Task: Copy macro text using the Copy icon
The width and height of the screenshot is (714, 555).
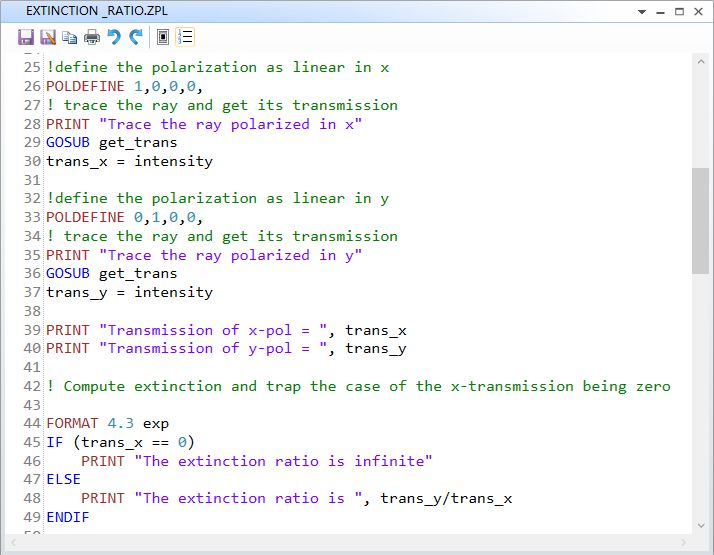Action: [69, 37]
